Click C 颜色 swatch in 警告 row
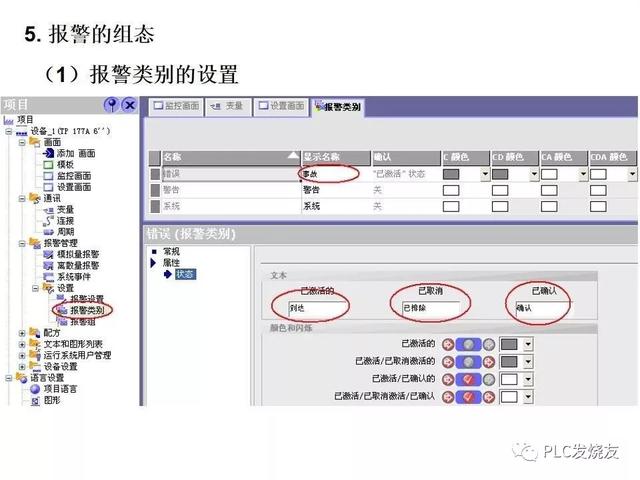The width and height of the screenshot is (640, 480). (451, 190)
